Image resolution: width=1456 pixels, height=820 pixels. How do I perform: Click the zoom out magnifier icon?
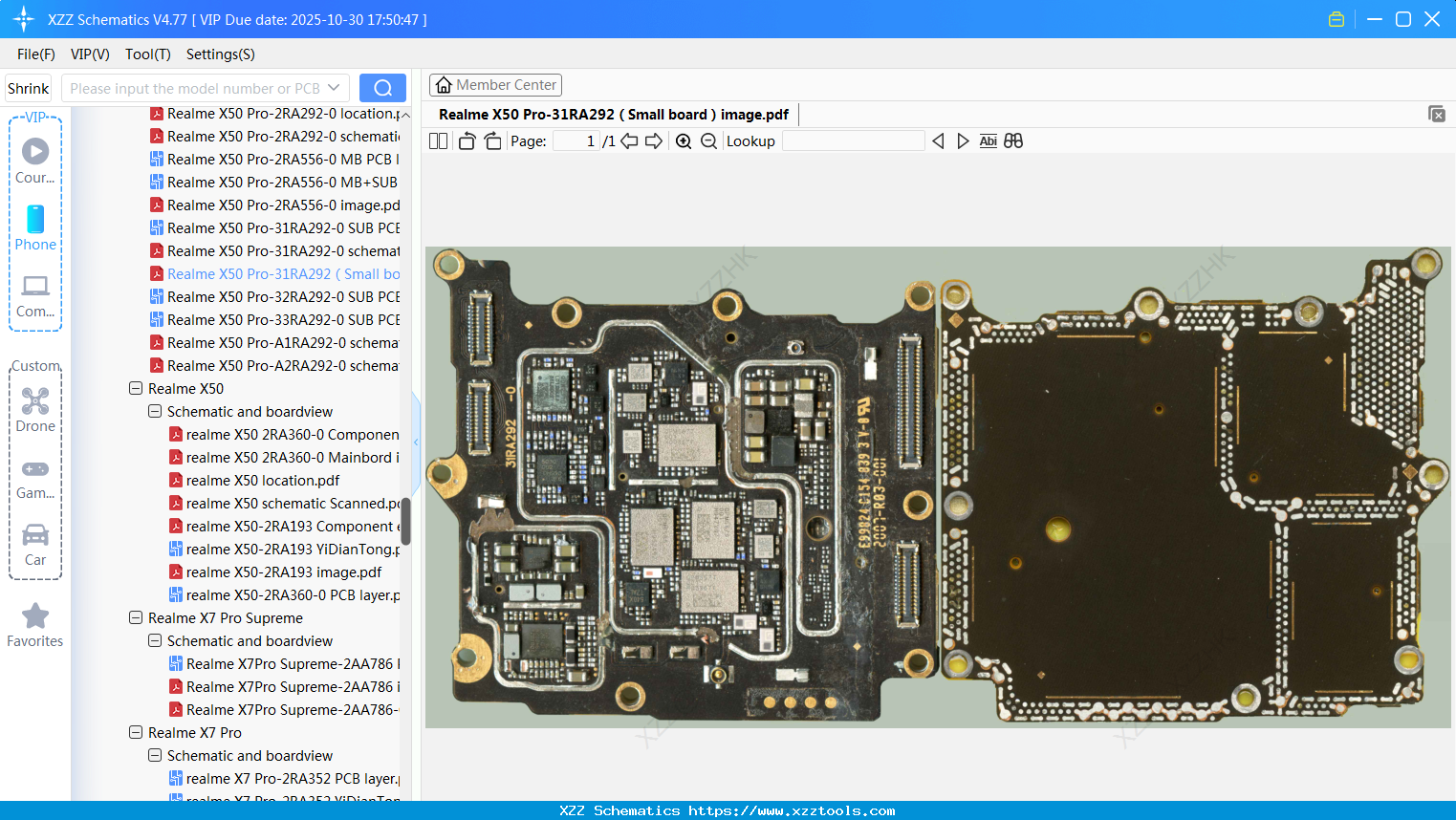(x=708, y=141)
